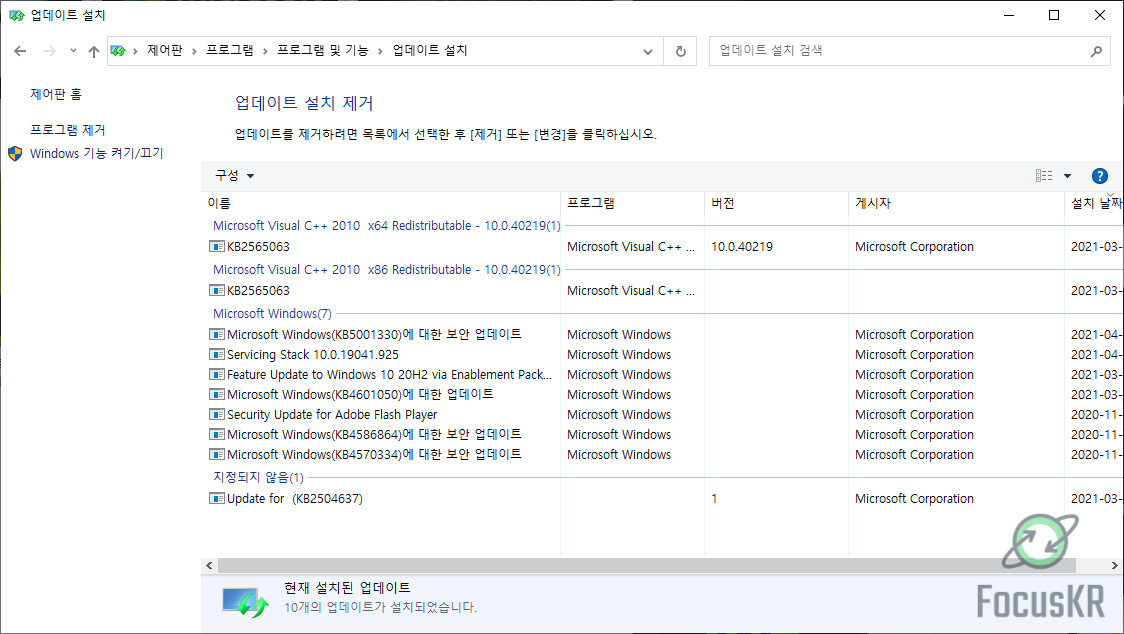
Task: Click icon beside Update for KB2504637
Action: 216,498
